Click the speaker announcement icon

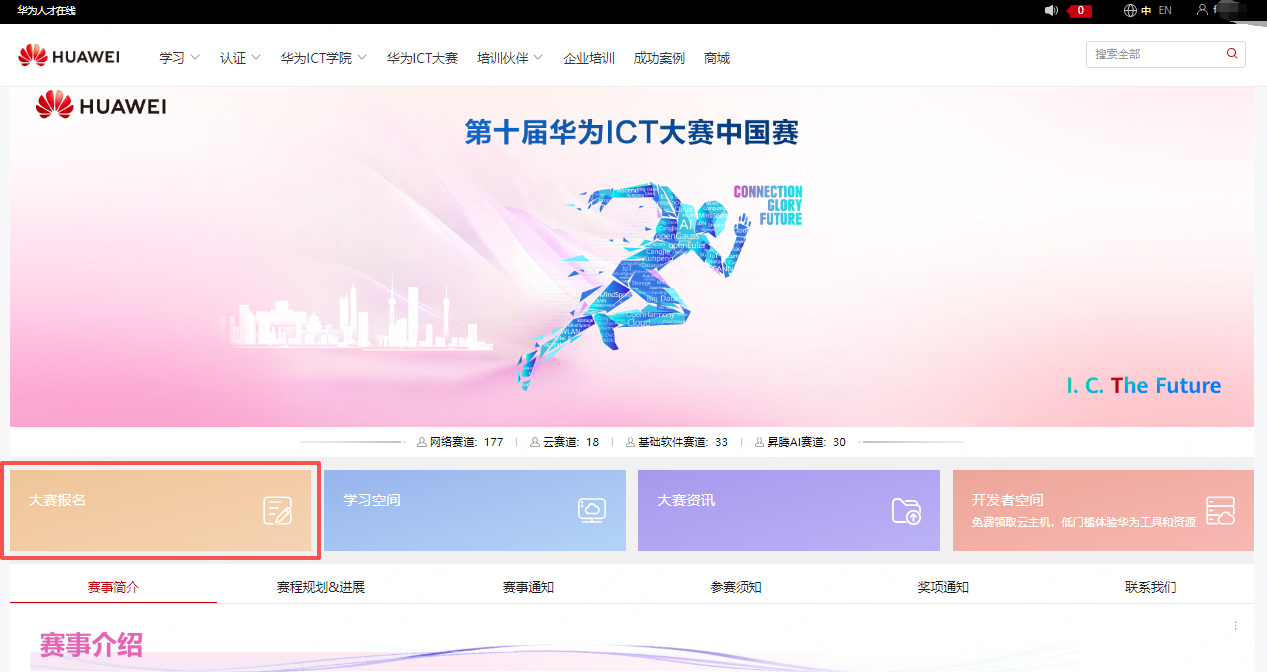[x=1051, y=10]
